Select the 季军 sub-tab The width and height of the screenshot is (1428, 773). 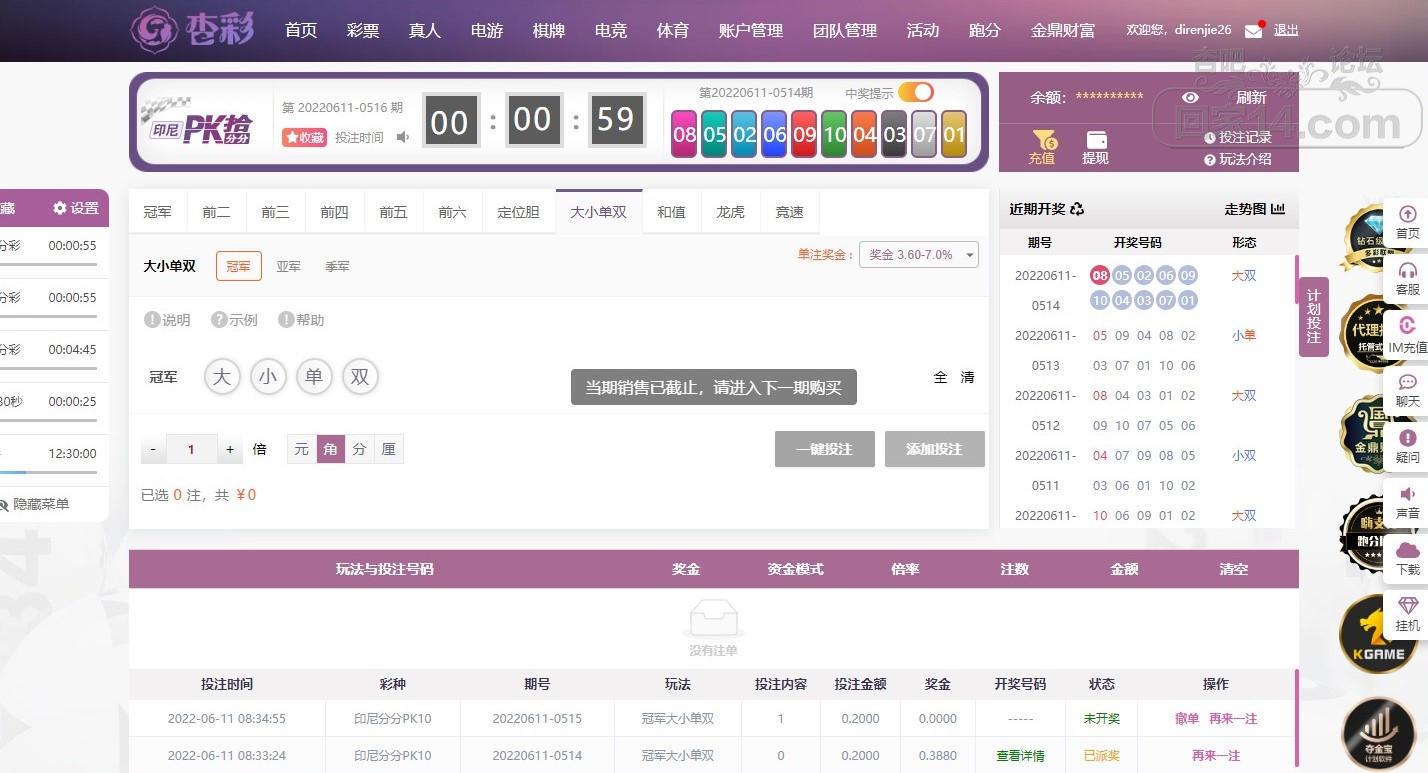click(337, 266)
